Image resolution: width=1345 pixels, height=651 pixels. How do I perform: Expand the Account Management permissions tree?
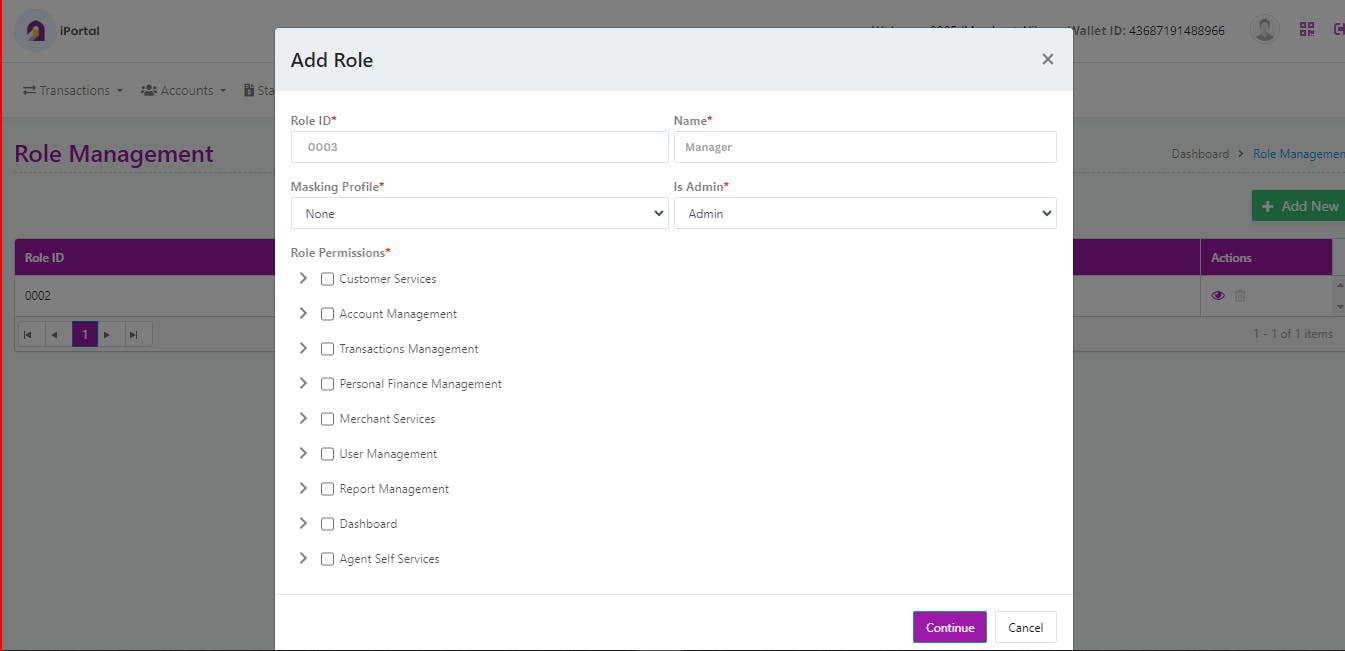(x=303, y=314)
